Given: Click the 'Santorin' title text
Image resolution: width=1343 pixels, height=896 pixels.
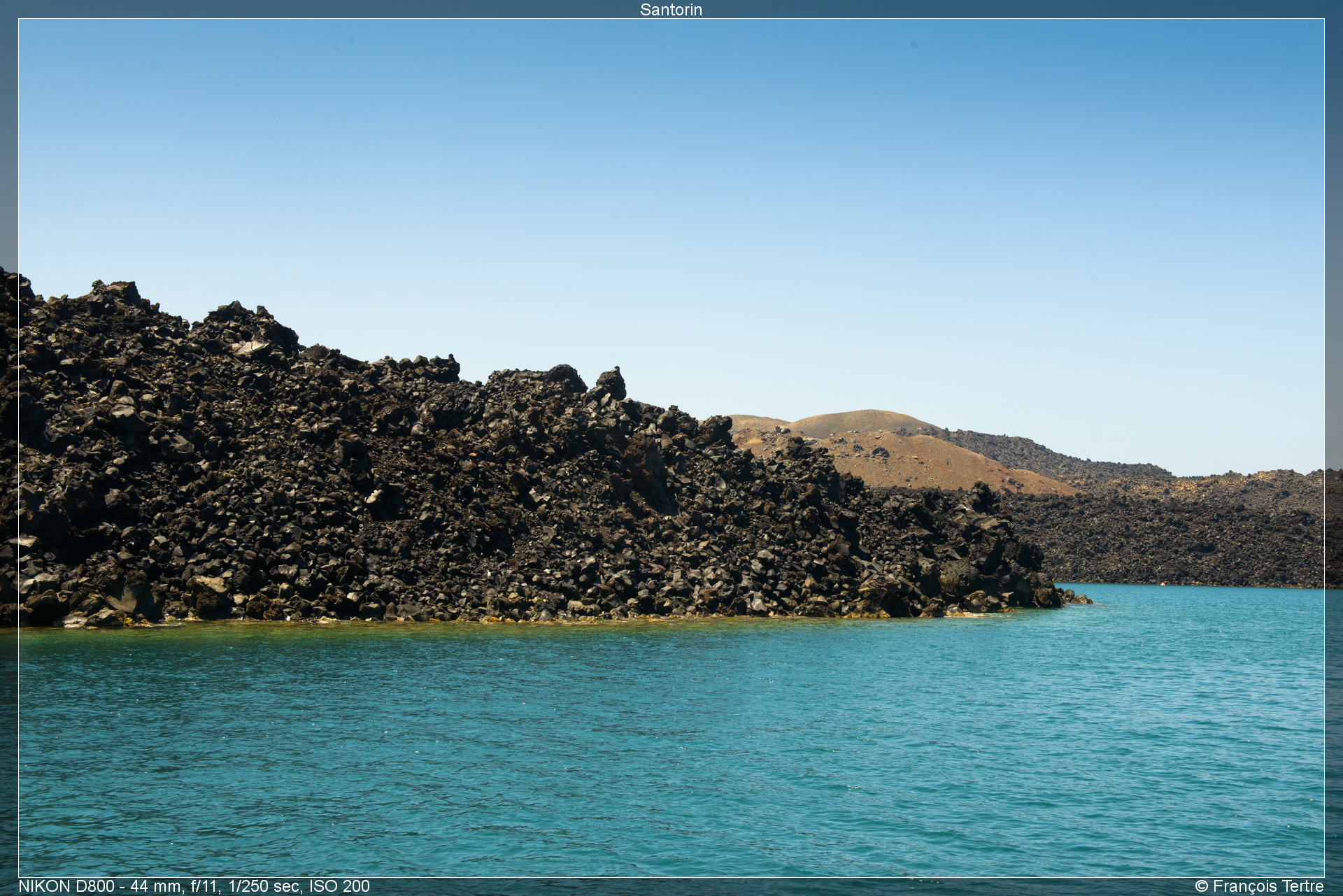Looking at the screenshot, I should pyautogui.click(x=671, y=10).
